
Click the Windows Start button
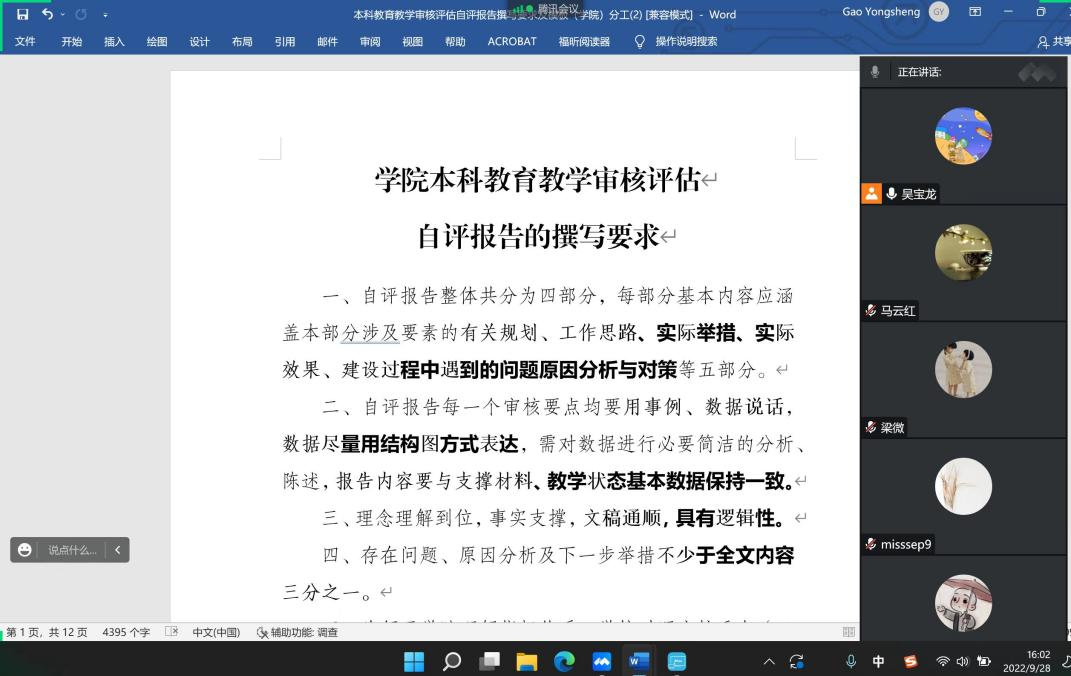[414, 661]
